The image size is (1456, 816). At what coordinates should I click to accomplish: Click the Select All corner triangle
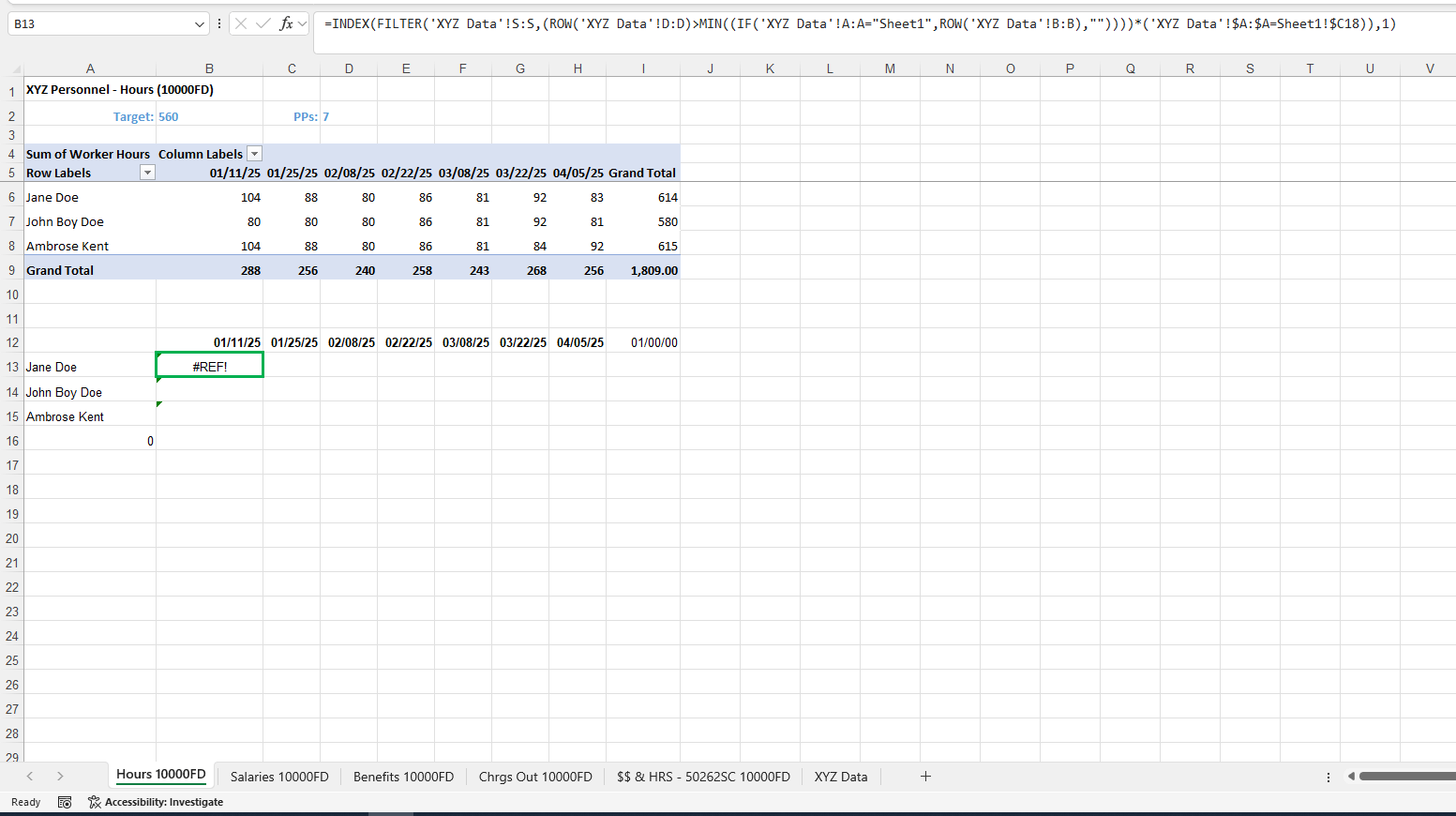click(15, 69)
